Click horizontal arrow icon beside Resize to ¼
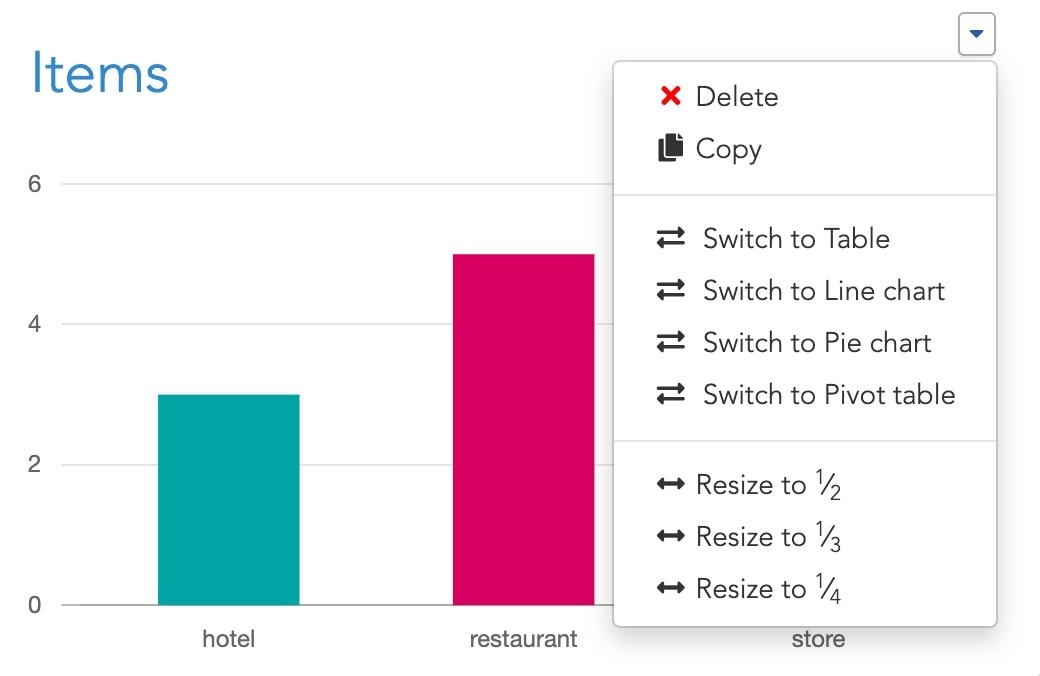This screenshot has width=1040, height=676. [671, 588]
